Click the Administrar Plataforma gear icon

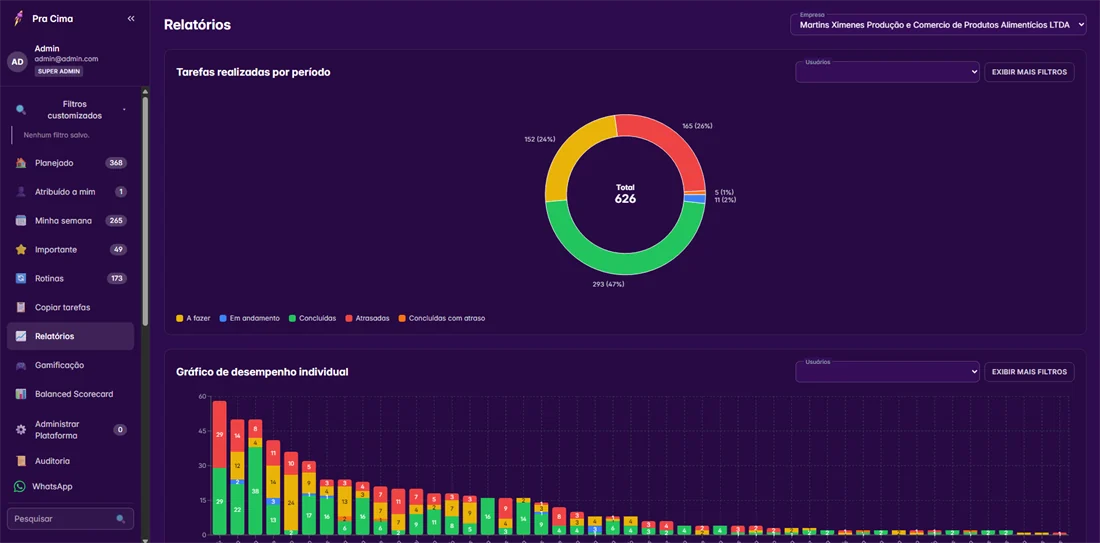pyautogui.click(x=21, y=429)
